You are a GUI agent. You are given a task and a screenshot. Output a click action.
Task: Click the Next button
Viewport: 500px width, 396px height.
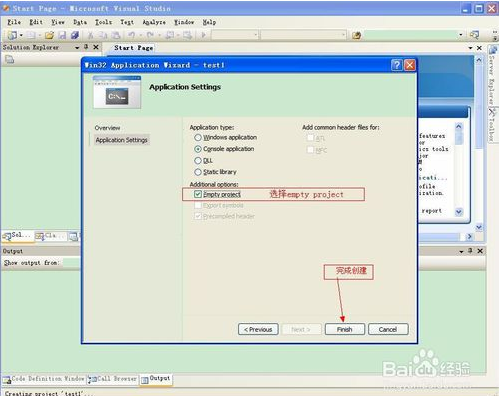tap(301, 329)
